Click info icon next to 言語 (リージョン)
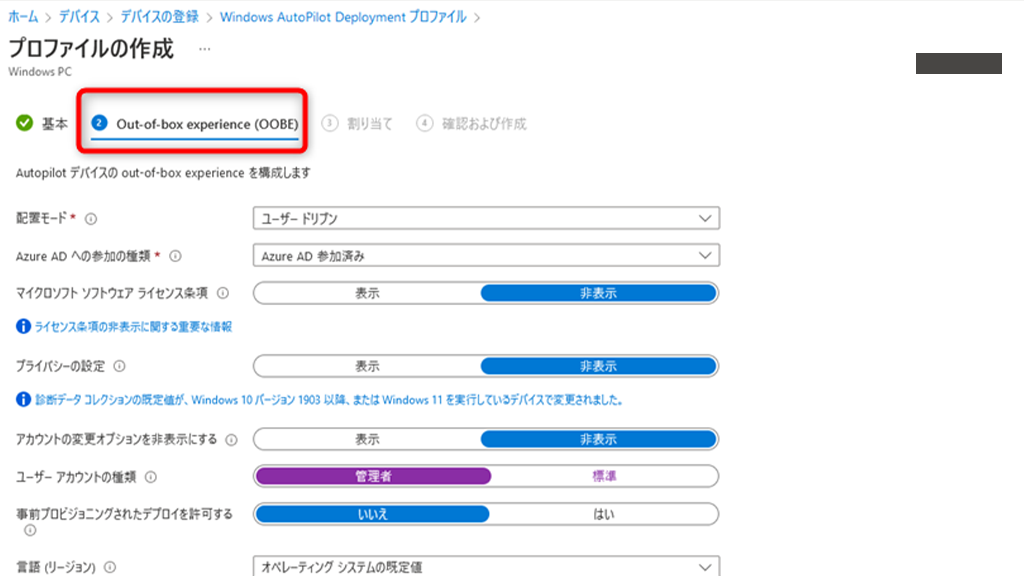1024x576 pixels. click(109, 567)
